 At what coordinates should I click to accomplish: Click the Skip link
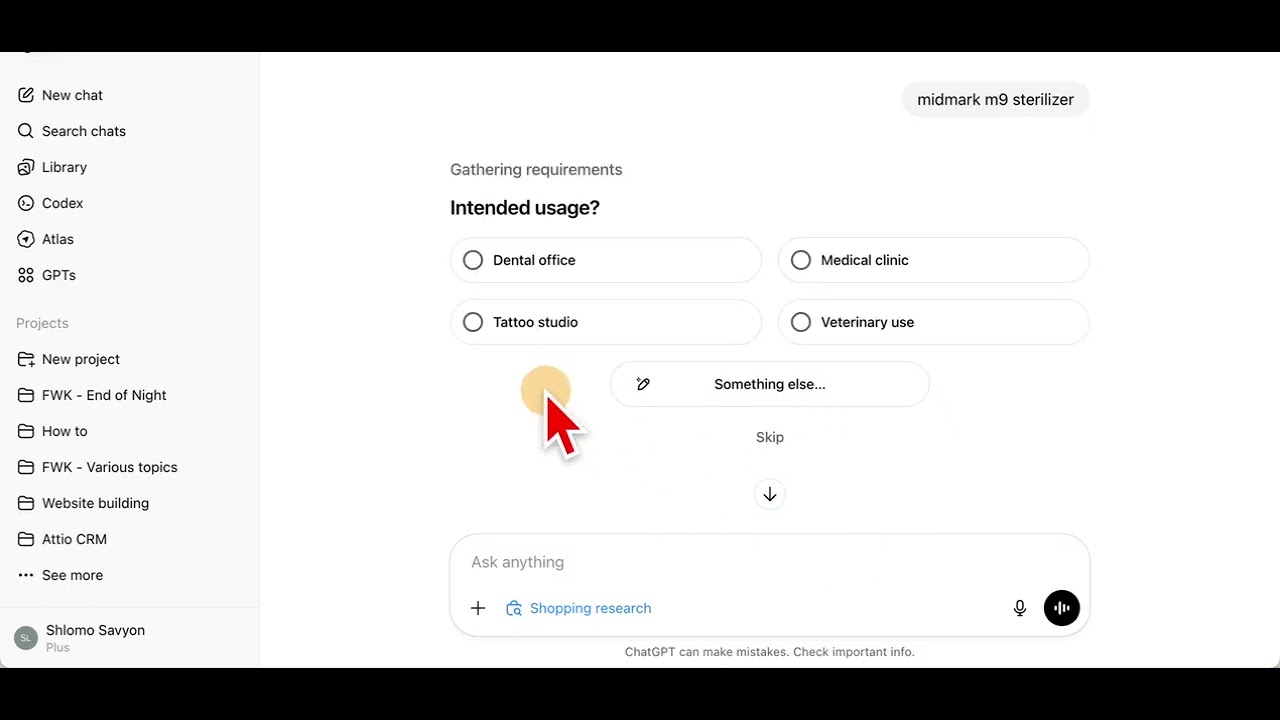(770, 437)
